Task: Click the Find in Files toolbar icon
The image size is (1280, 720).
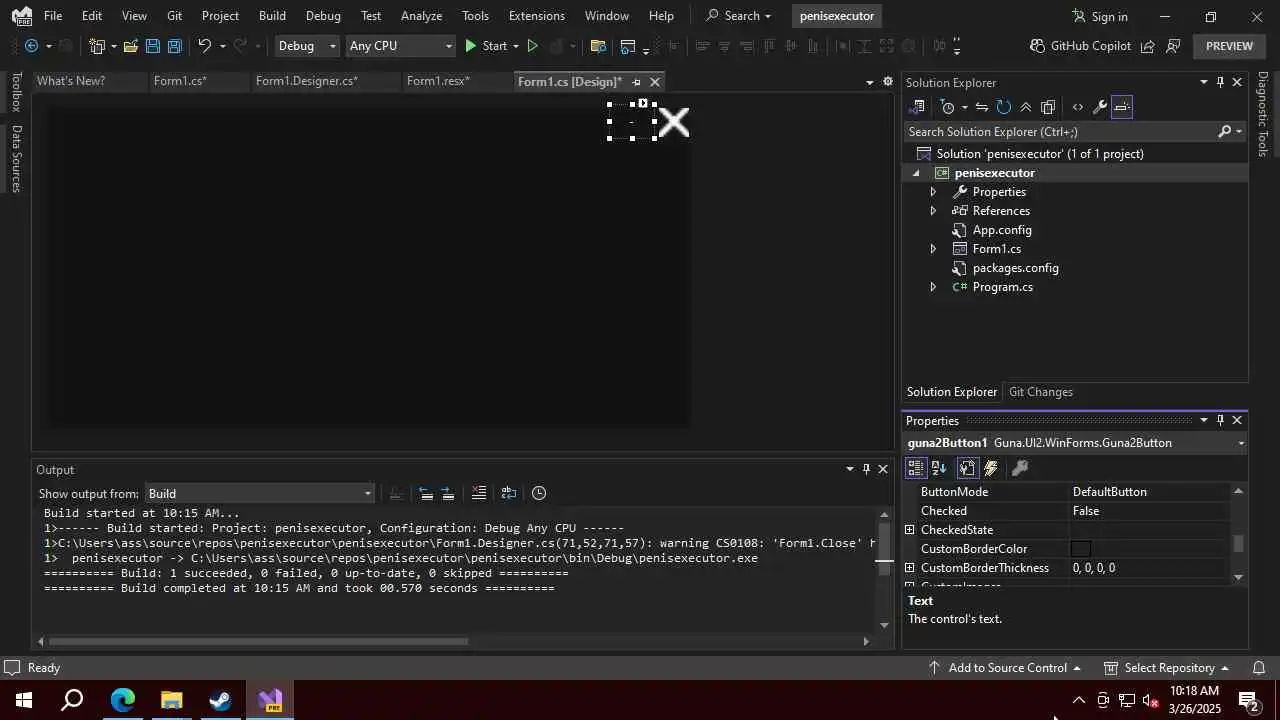Action: pos(598,46)
